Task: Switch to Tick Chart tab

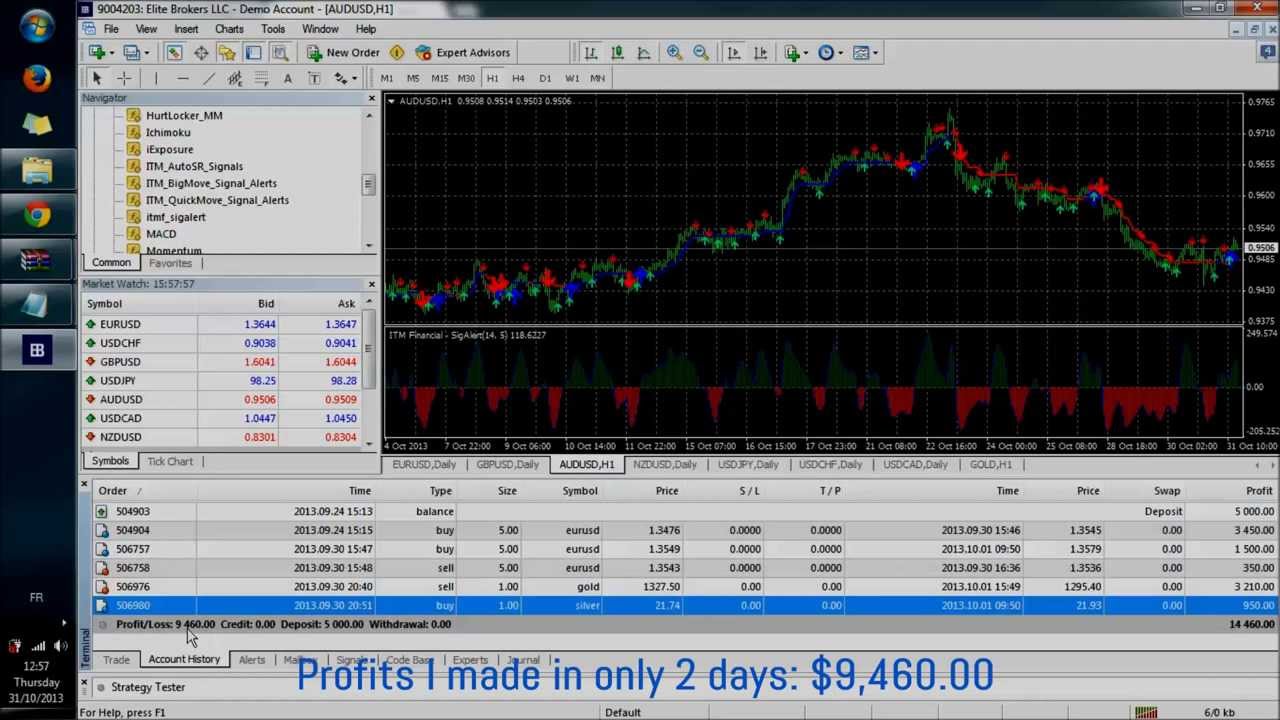Action: [x=170, y=461]
